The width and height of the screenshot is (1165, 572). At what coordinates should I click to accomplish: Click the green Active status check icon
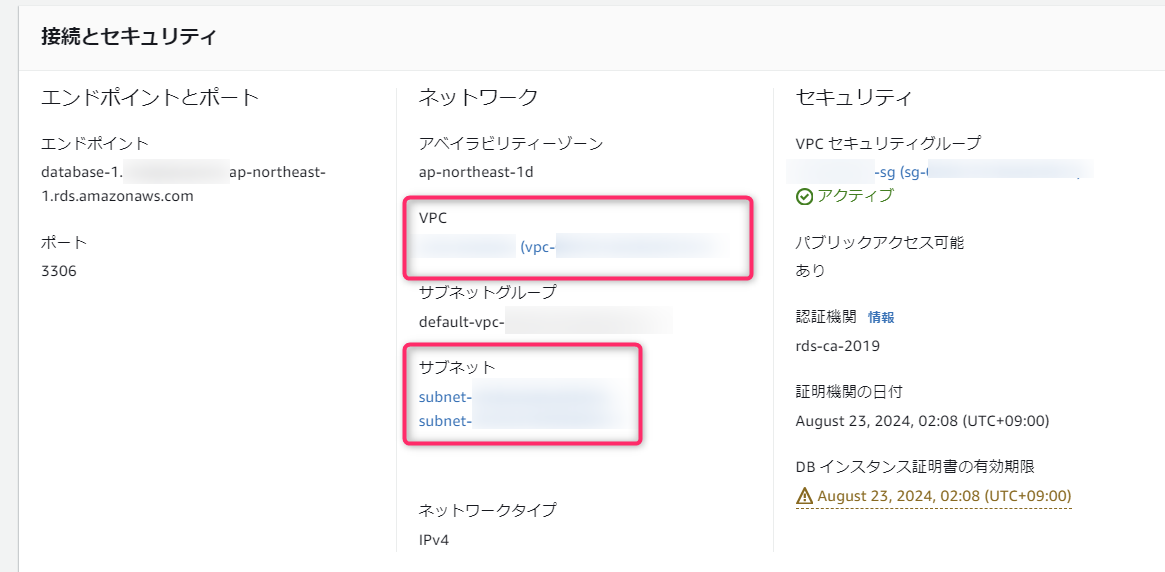point(803,196)
